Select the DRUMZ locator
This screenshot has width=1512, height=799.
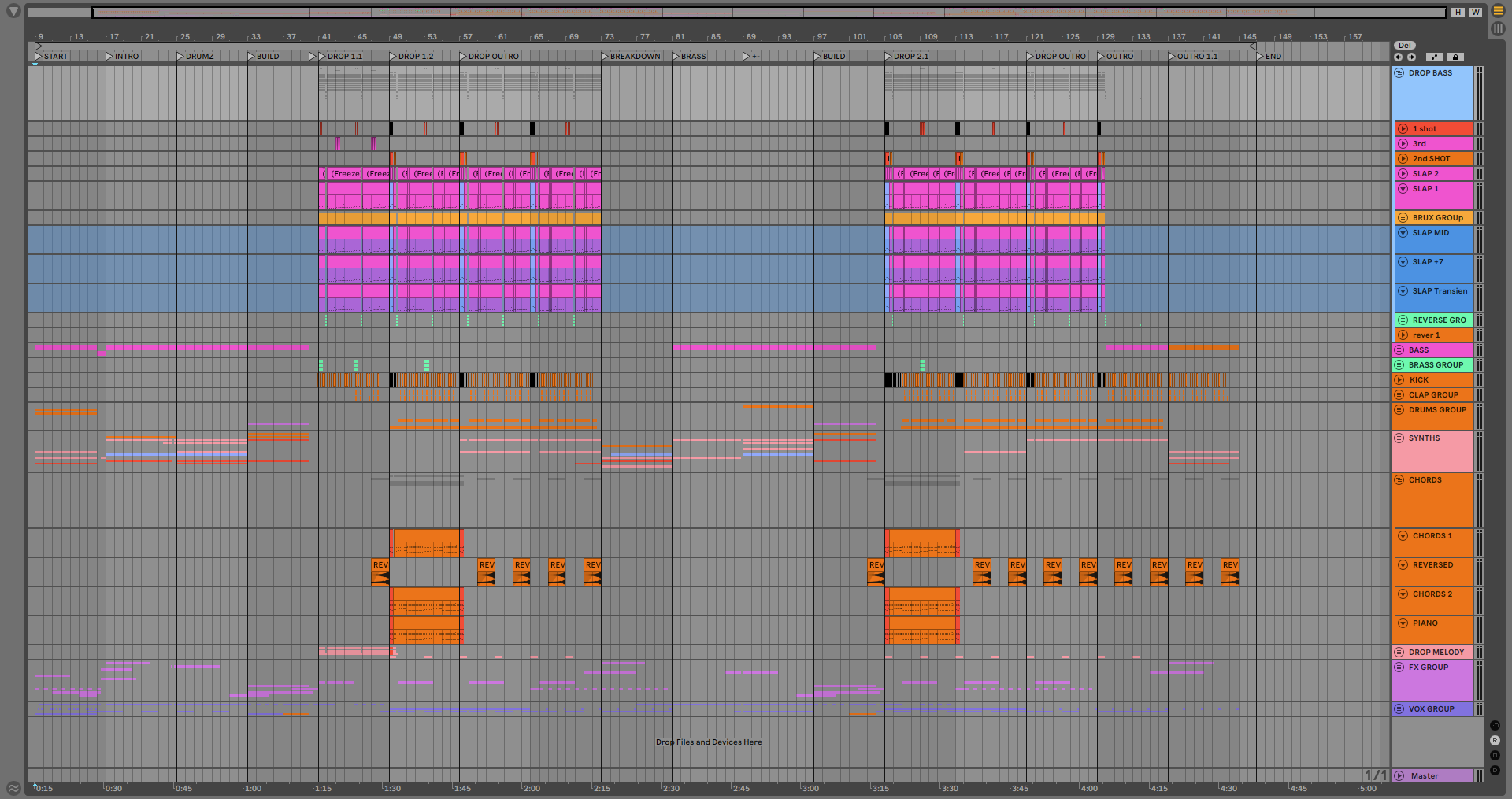tap(196, 57)
